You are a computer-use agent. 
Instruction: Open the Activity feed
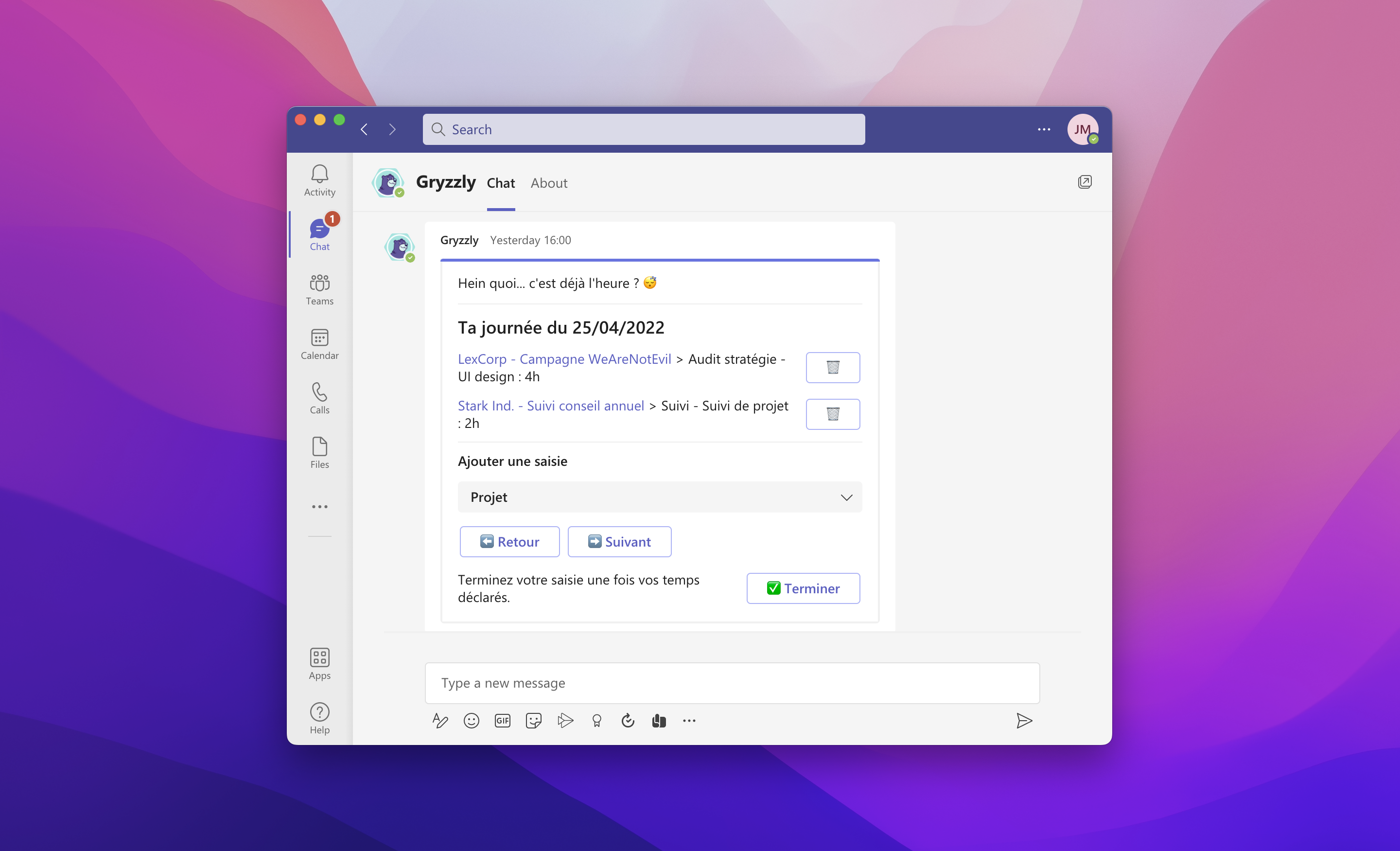[x=319, y=180]
